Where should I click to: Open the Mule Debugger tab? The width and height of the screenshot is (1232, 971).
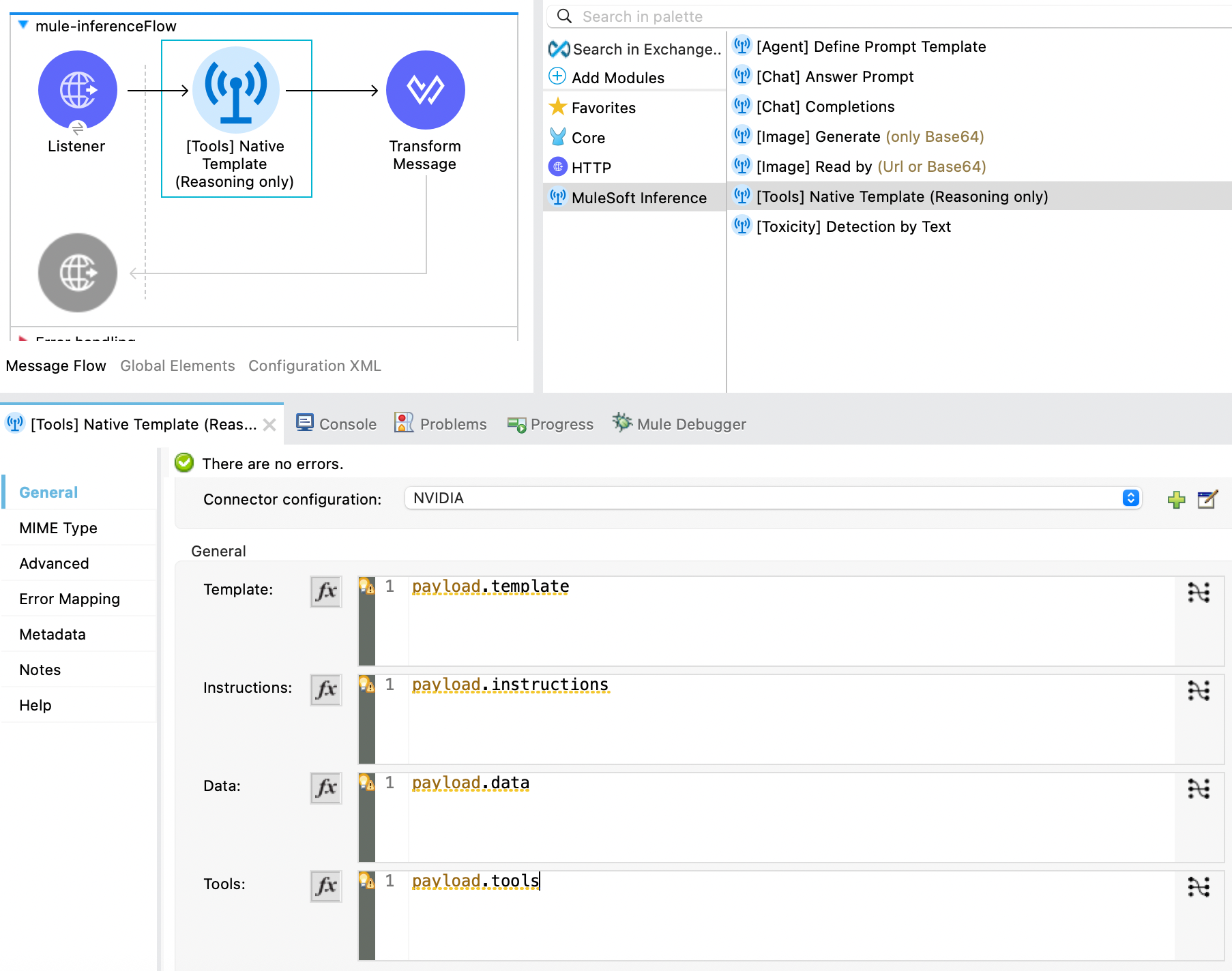click(x=679, y=424)
